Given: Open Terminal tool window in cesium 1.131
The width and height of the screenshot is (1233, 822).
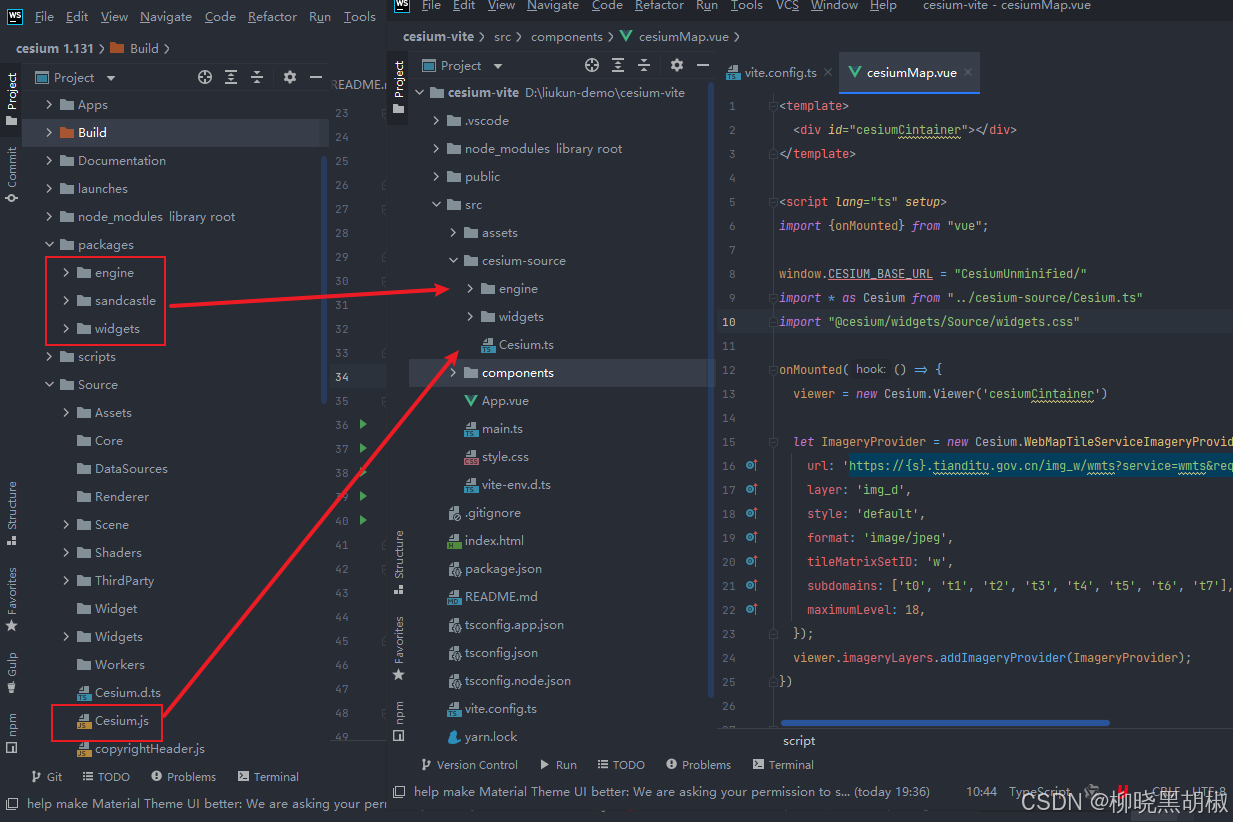Looking at the screenshot, I should 268,777.
